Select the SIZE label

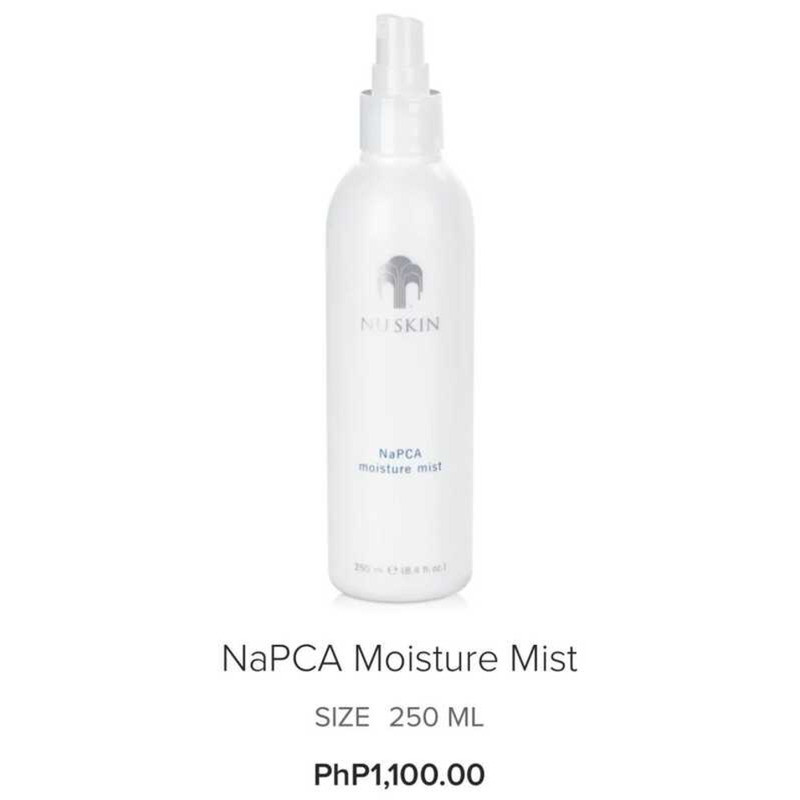pos(342,717)
